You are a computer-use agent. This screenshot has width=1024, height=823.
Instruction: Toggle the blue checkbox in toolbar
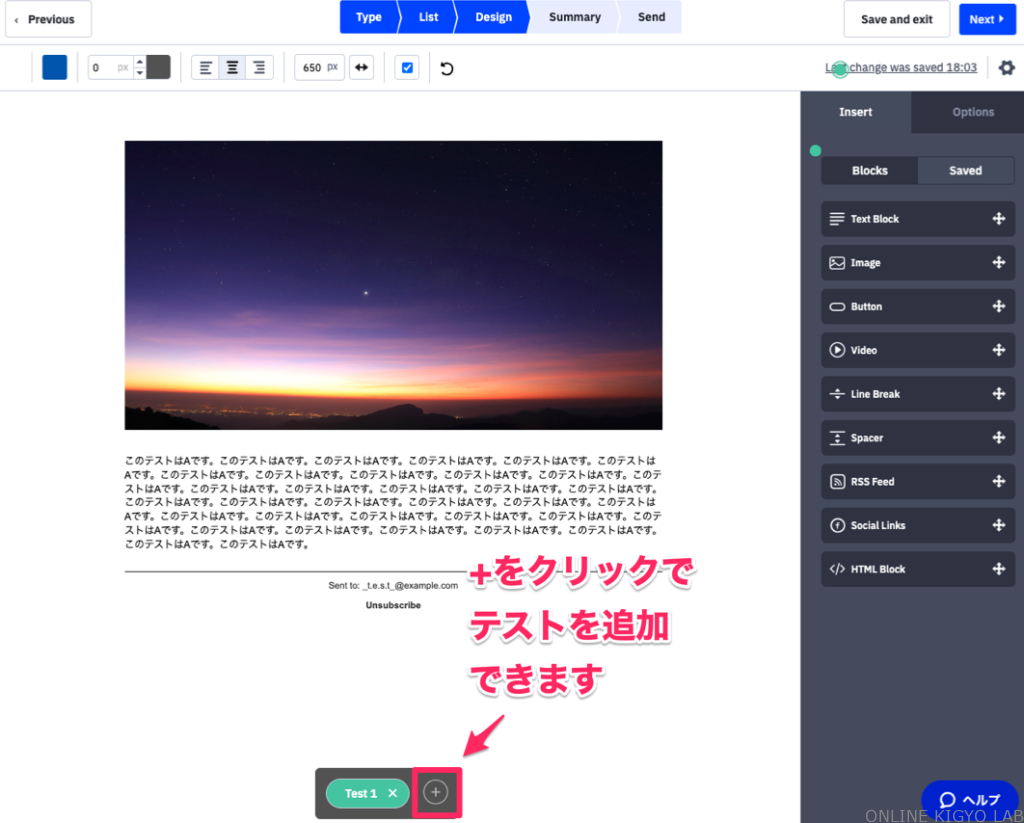click(x=406, y=68)
